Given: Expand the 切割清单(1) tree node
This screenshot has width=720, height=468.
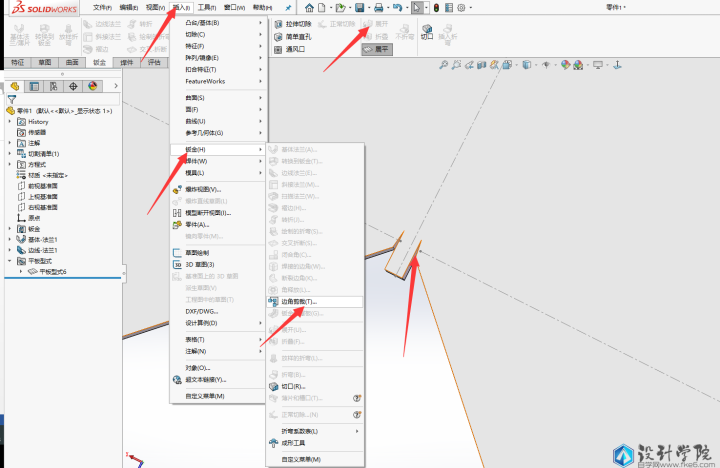Looking at the screenshot, I should click(9, 153).
